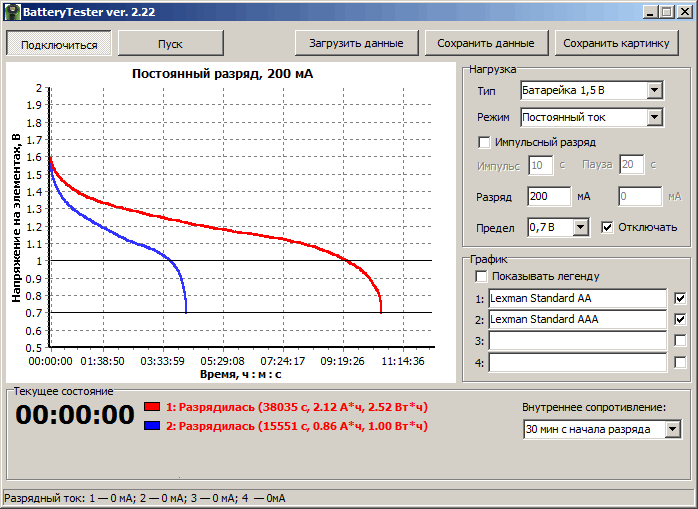Image resolution: width=698 pixels, height=509 pixels.
Task: Click the time axis label 11:14:36
Action: (403, 361)
